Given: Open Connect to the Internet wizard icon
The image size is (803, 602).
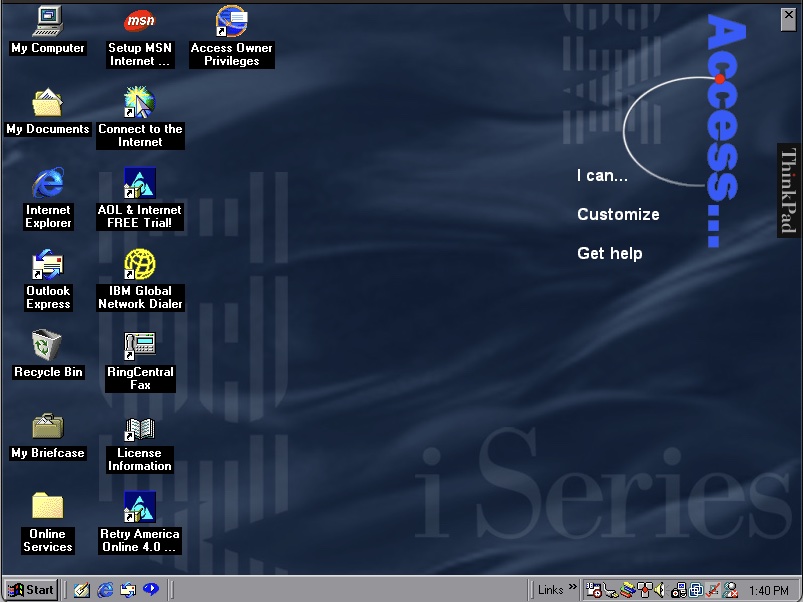Looking at the screenshot, I should (139, 102).
